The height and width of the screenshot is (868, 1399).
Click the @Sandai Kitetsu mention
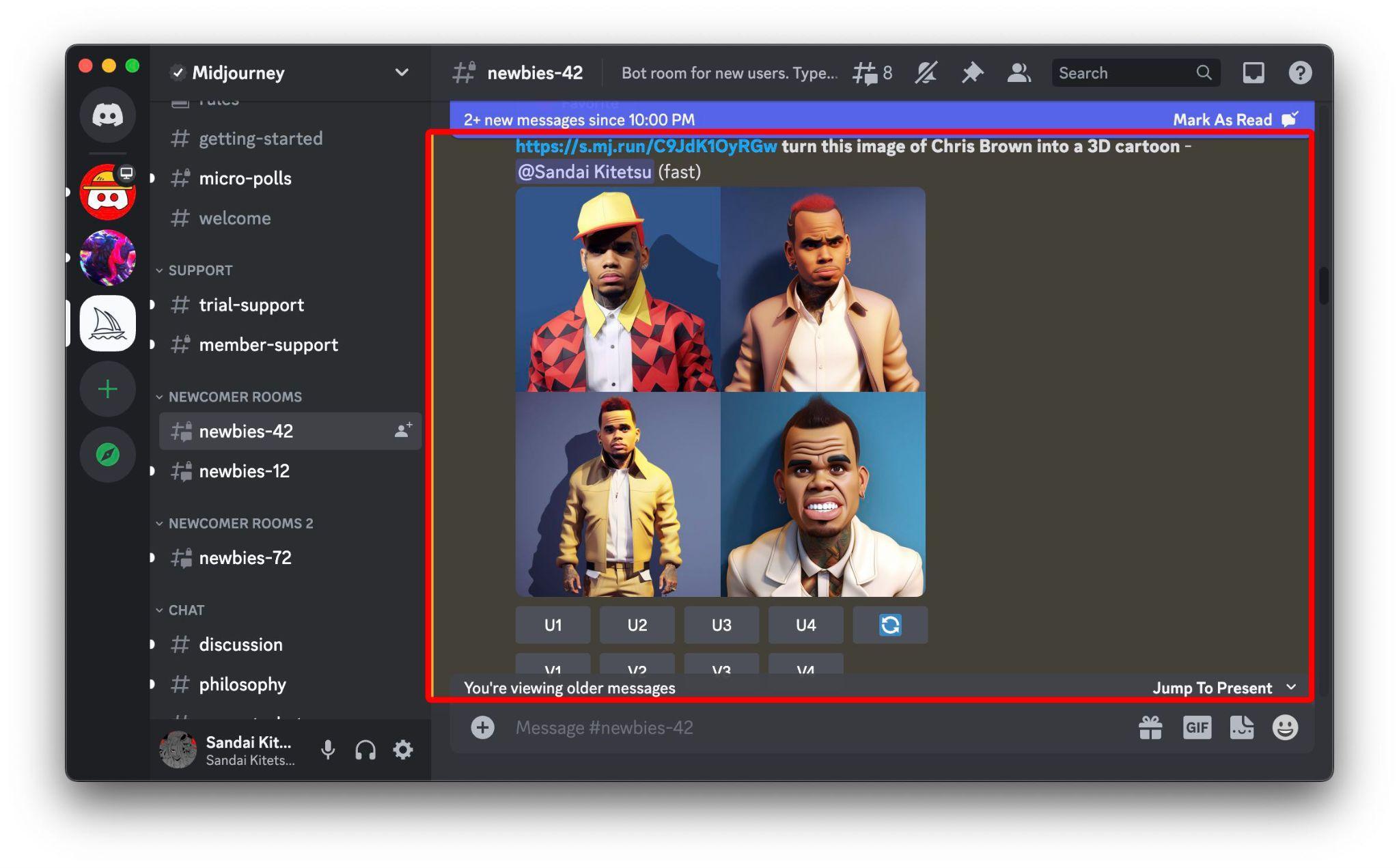585,171
